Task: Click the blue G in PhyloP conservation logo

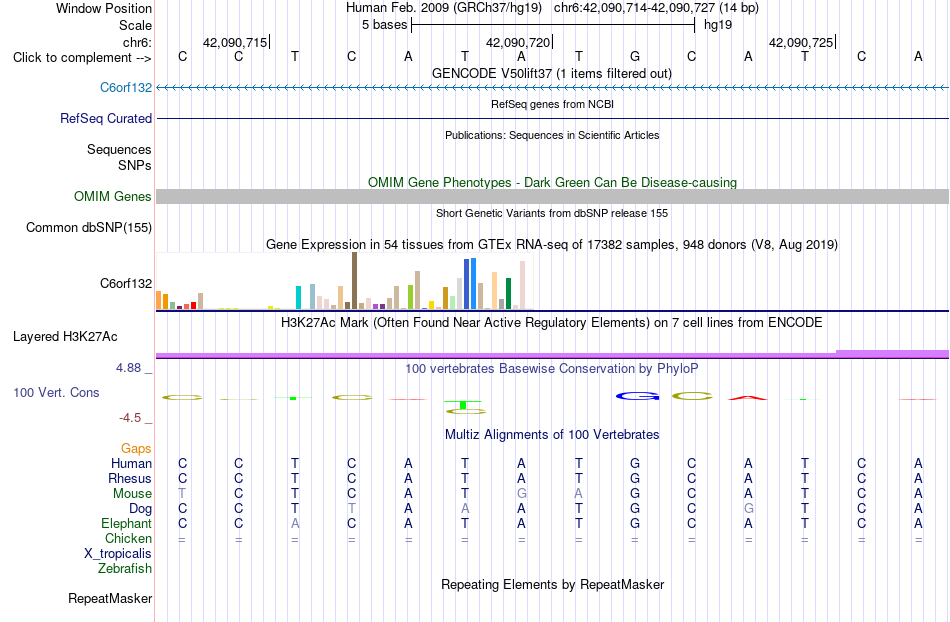Action: point(636,396)
